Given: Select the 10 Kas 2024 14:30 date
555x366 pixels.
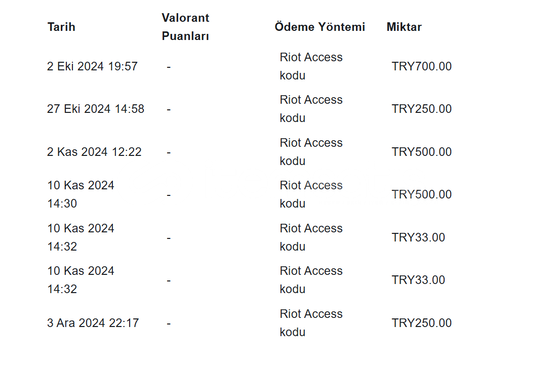Looking at the screenshot, I should pyautogui.click(x=81, y=194).
